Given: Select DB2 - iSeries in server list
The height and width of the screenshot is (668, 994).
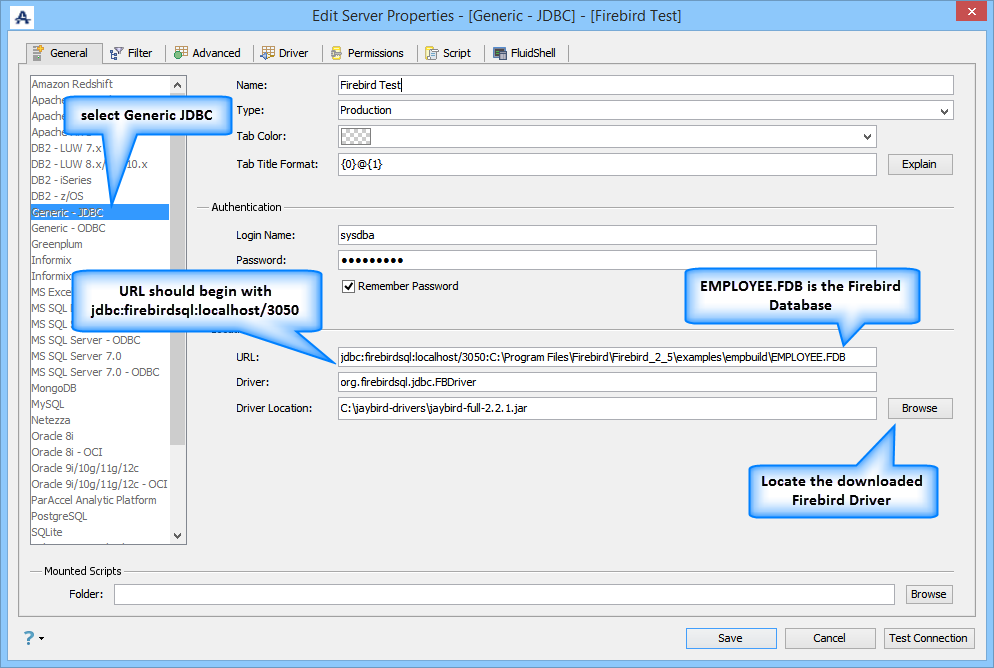Looking at the screenshot, I should pos(100,180).
